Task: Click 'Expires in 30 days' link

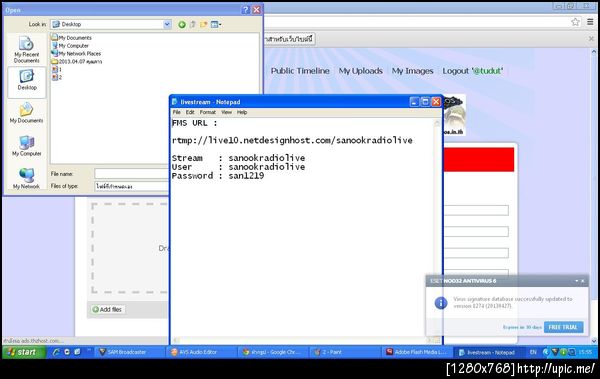Action: (522, 327)
